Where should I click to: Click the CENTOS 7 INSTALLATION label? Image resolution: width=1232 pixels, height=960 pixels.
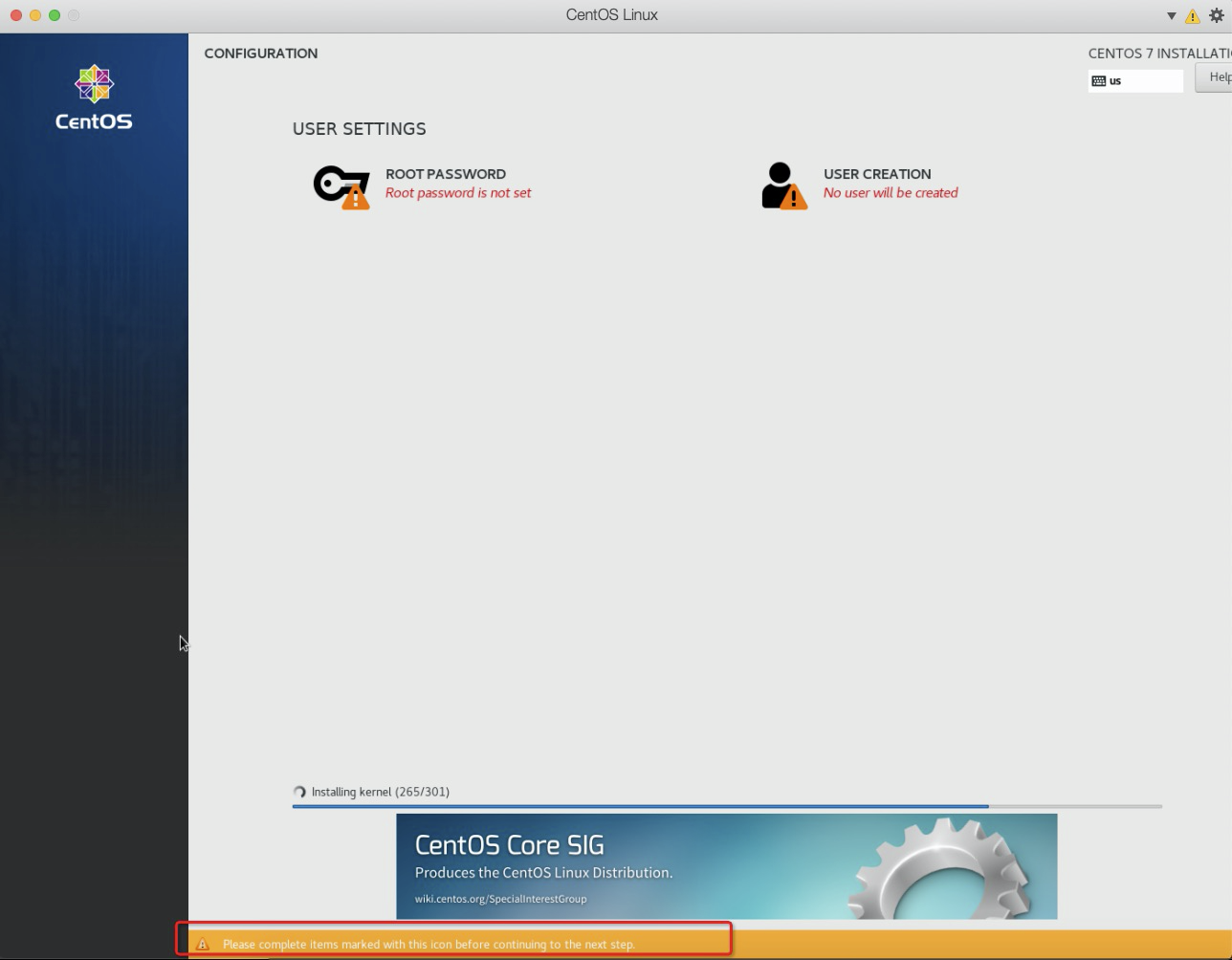coord(1159,54)
